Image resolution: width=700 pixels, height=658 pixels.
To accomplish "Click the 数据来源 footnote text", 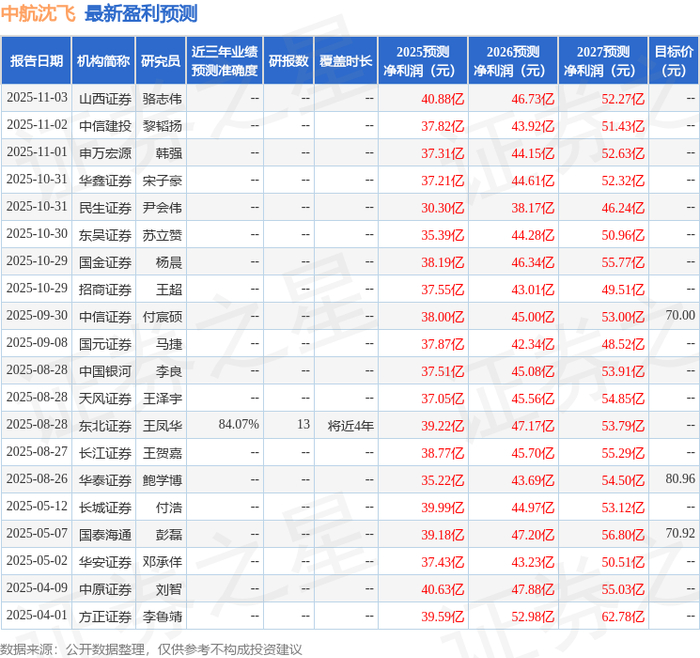I will point(151,649).
